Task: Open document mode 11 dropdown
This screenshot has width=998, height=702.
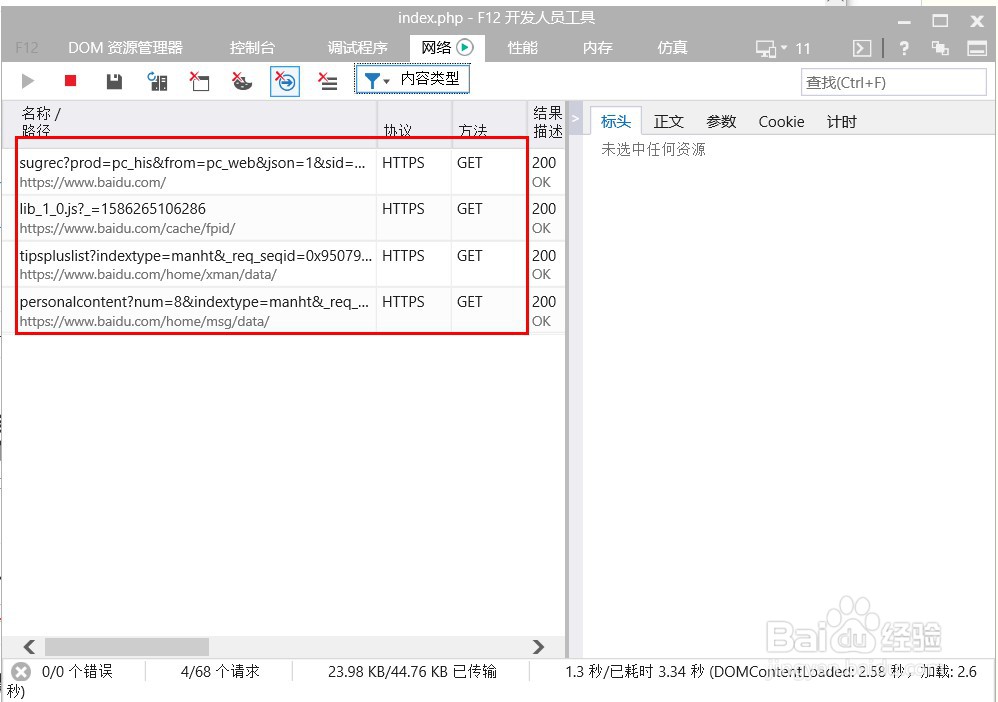Action: [x=783, y=48]
